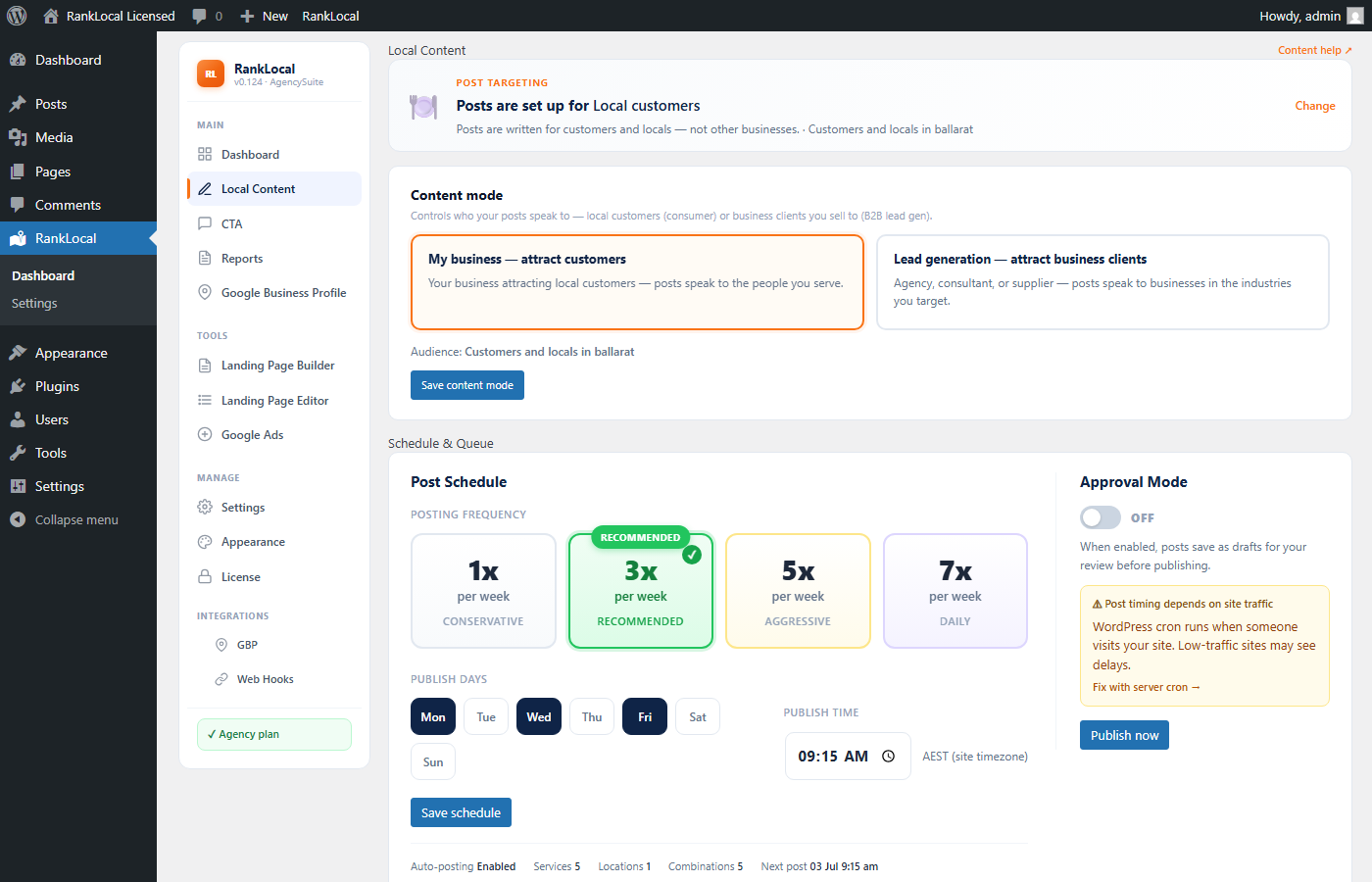The image size is (1372, 882).
Task: Click the Appearance brush icon in WP menu
Action: pos(18,353)
